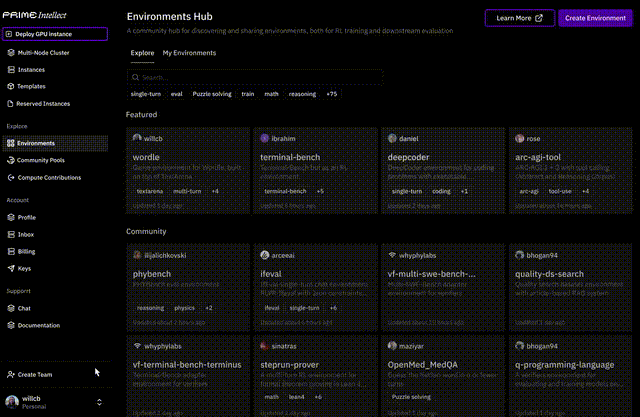
Task: Select the Explore tab
Action: pos(142,52)
